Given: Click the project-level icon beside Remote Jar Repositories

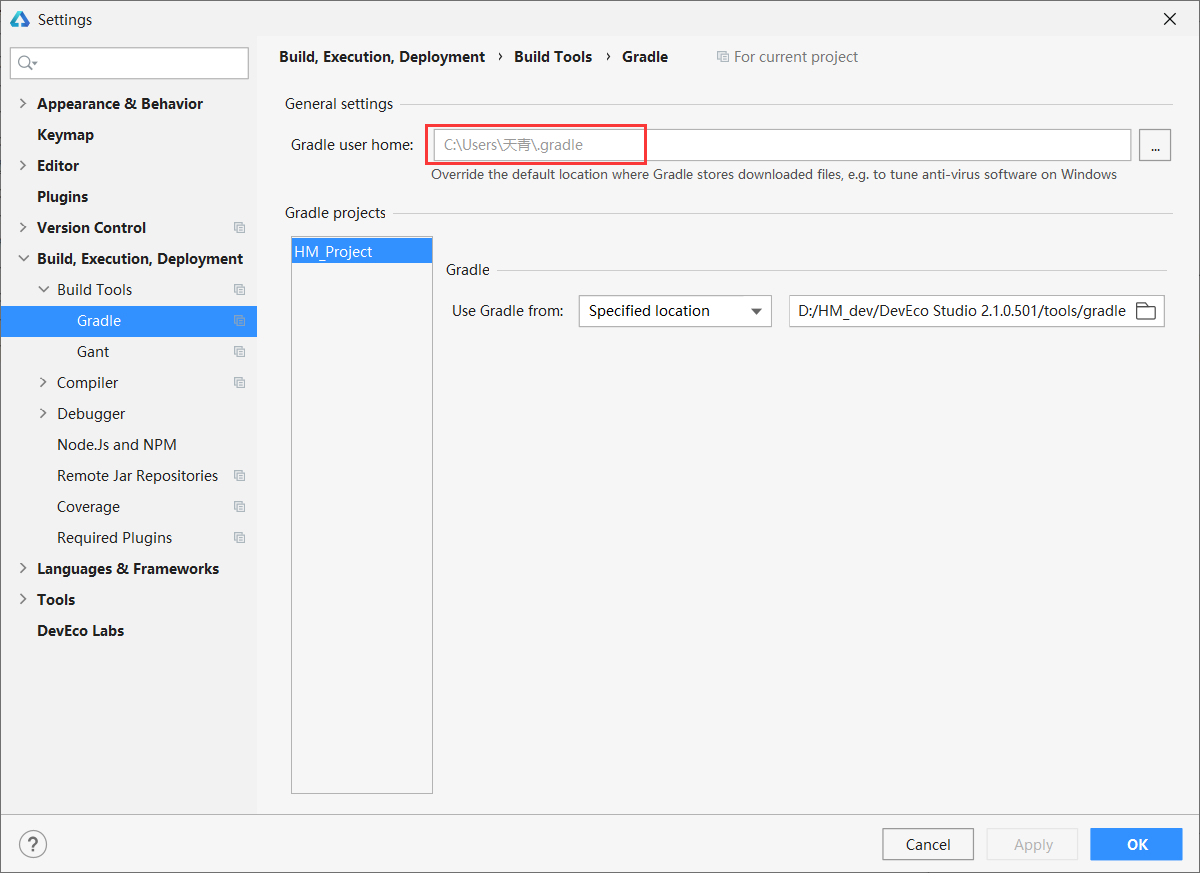Looking at the screenshot, I should click(x=239, y=476).
